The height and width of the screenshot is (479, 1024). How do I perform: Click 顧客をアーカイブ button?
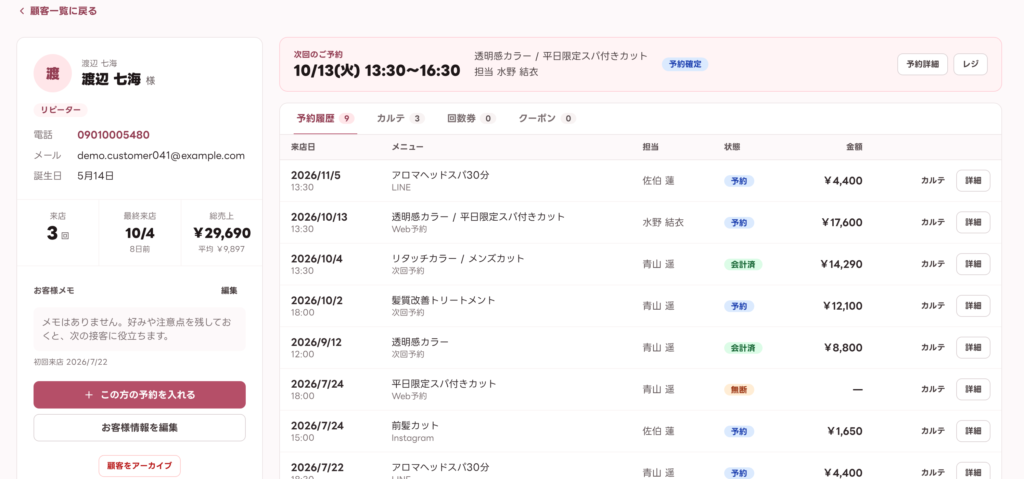tap(140, 466)
